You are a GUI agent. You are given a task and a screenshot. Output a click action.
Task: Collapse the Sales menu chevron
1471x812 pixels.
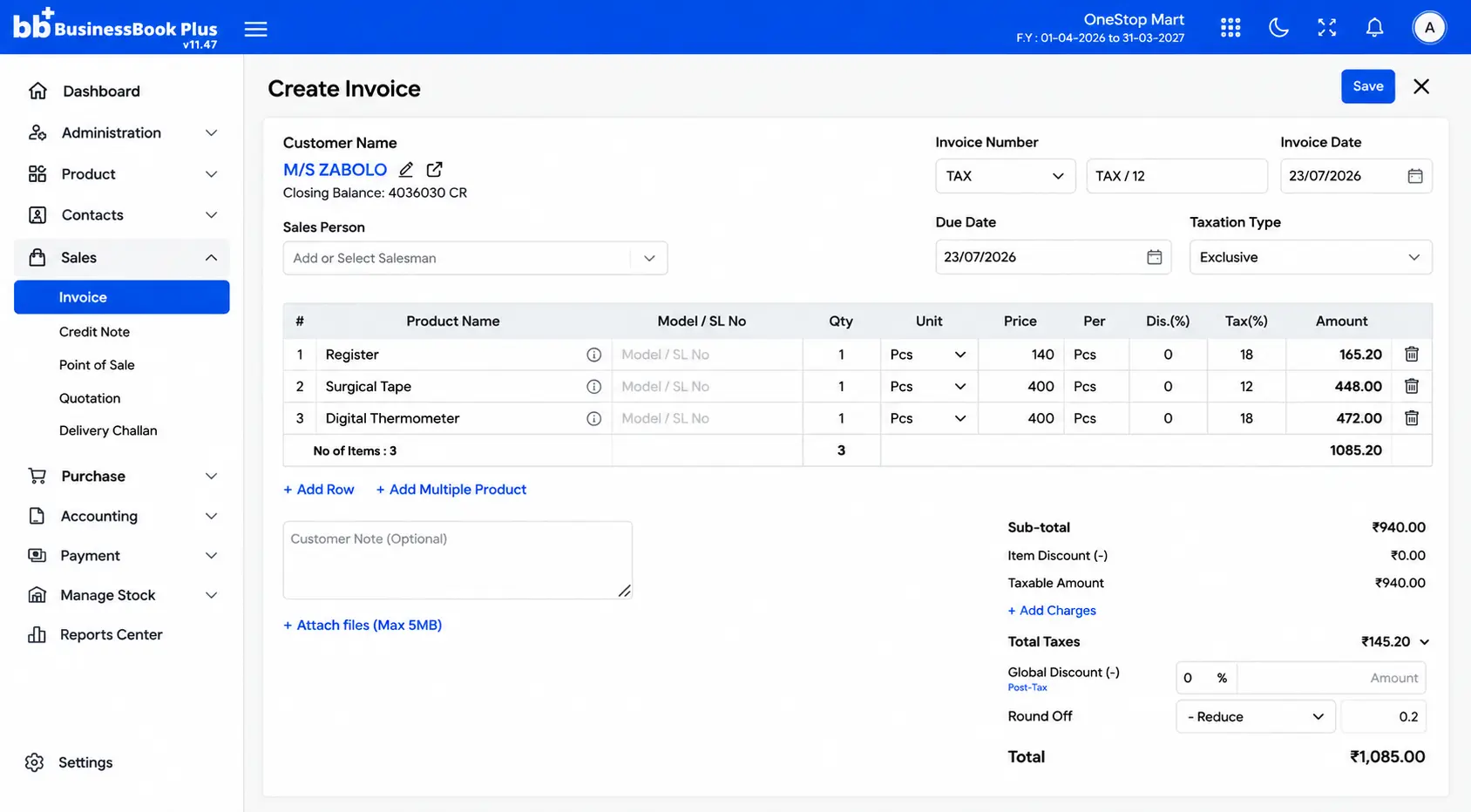[211, 258]
